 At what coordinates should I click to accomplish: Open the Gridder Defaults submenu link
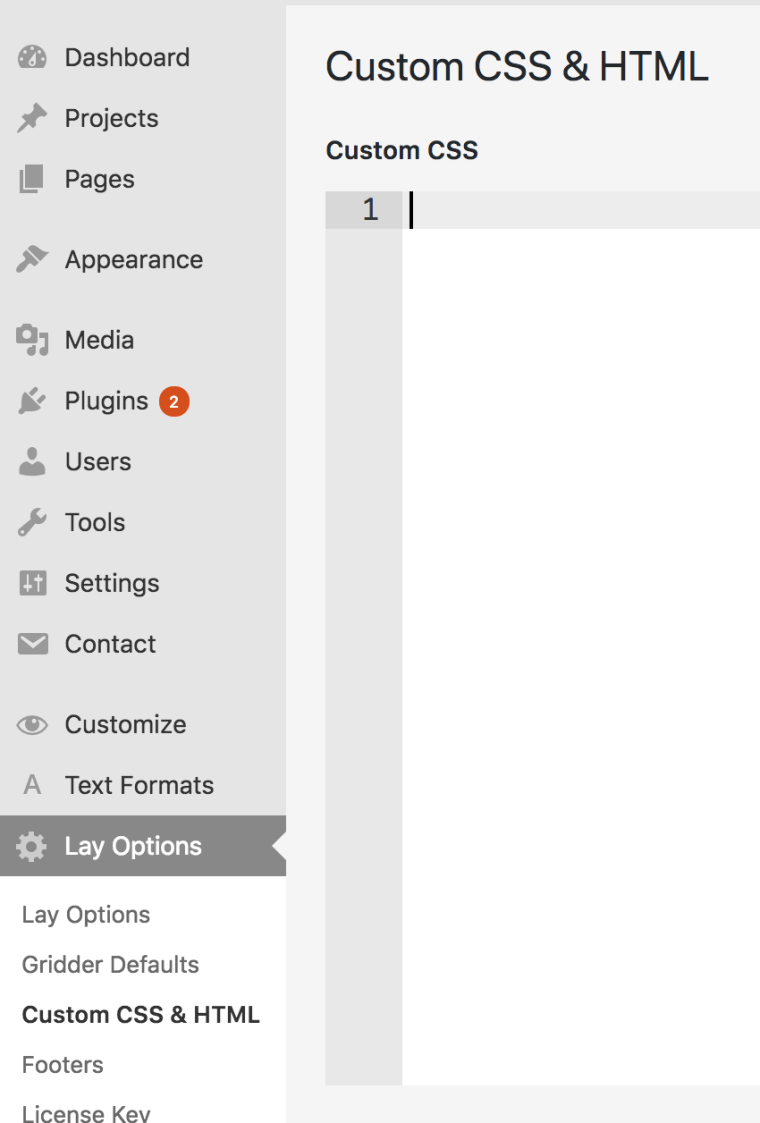(110, 965)
